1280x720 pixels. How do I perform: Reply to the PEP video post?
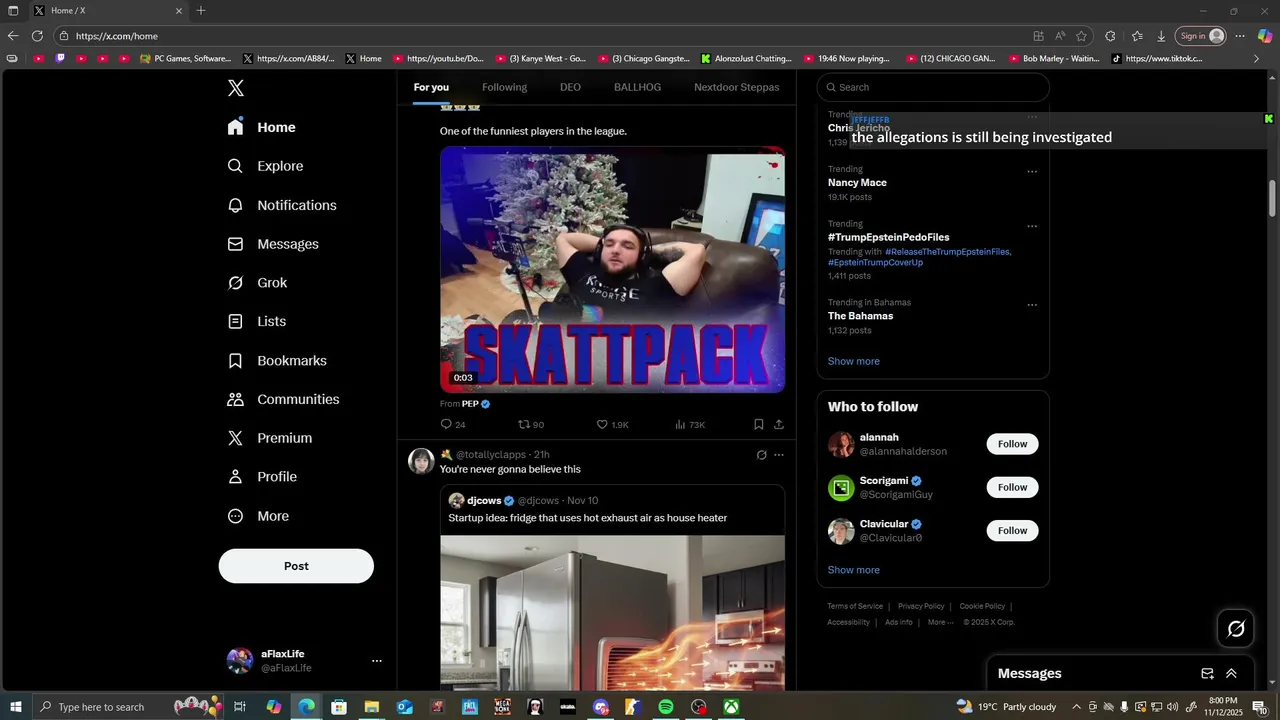453,424
